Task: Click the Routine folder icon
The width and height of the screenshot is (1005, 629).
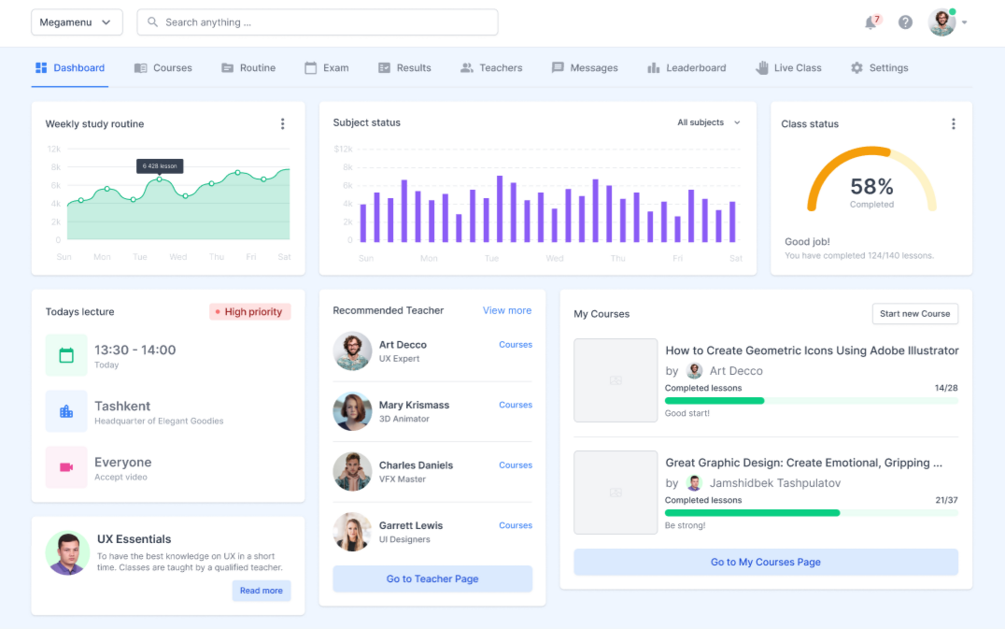Action: pyautogui.click(x=228, y=67)
